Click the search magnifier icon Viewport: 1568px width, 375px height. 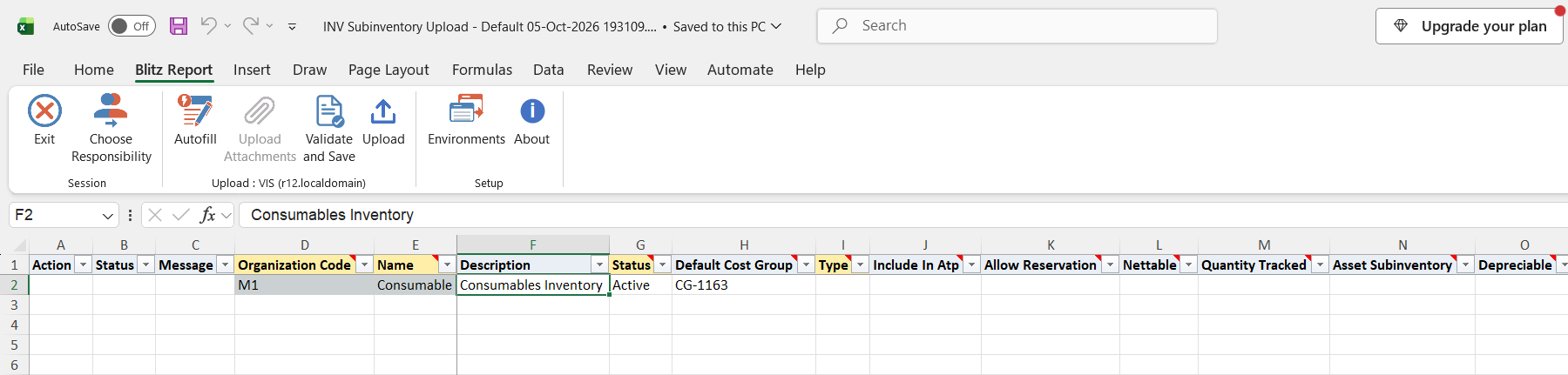[x=840, y=26]
